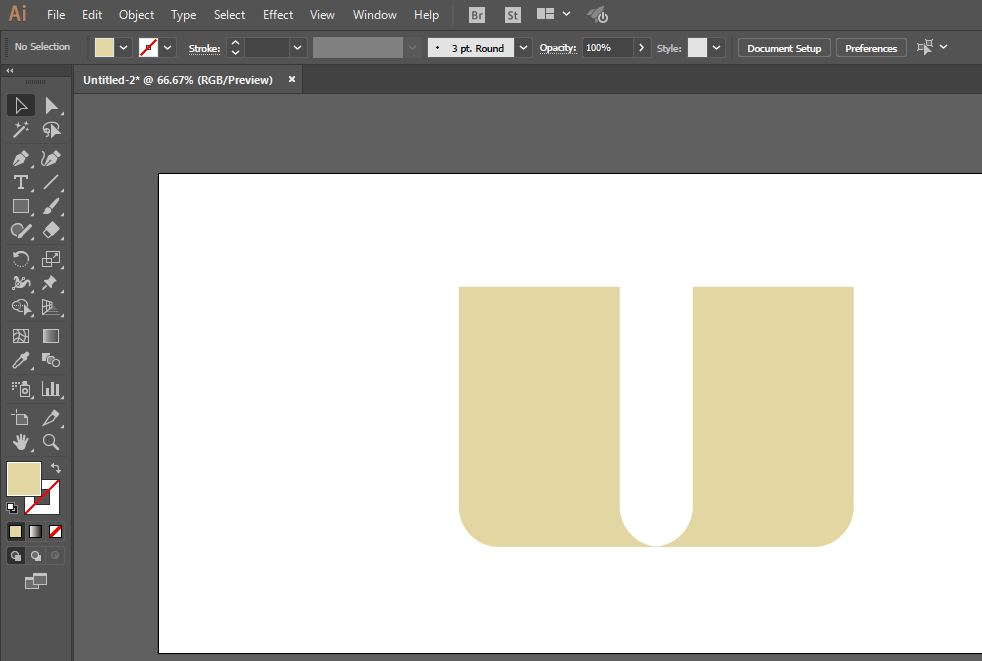Select the Rotate tool
The width and height of the screenshot is (982, 661).
point(21,259)
